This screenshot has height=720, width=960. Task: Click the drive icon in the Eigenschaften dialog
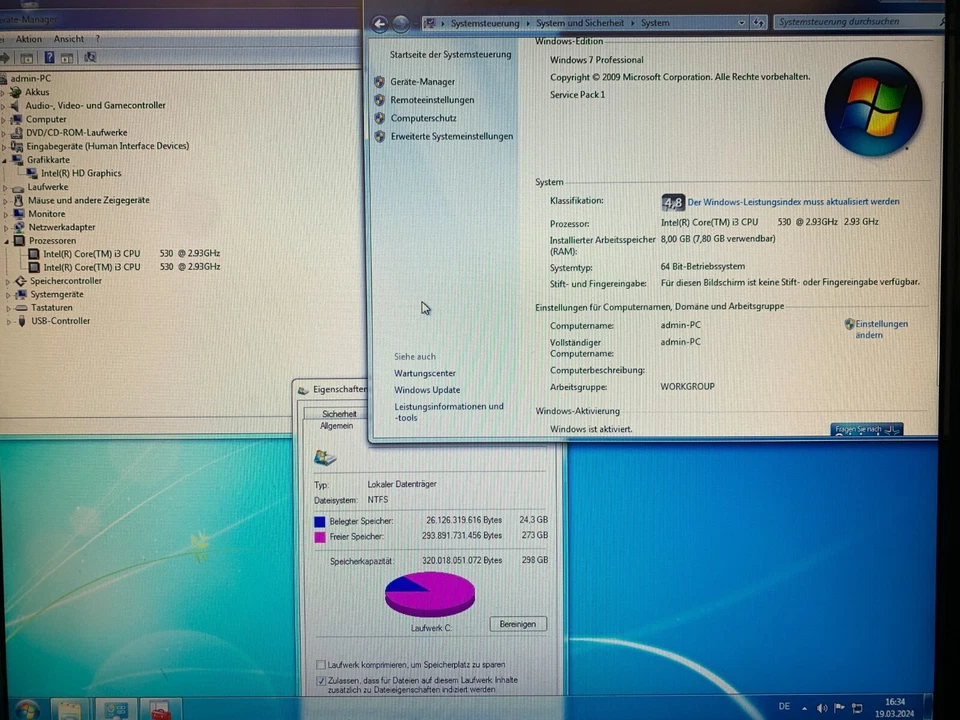click(324, 457)
